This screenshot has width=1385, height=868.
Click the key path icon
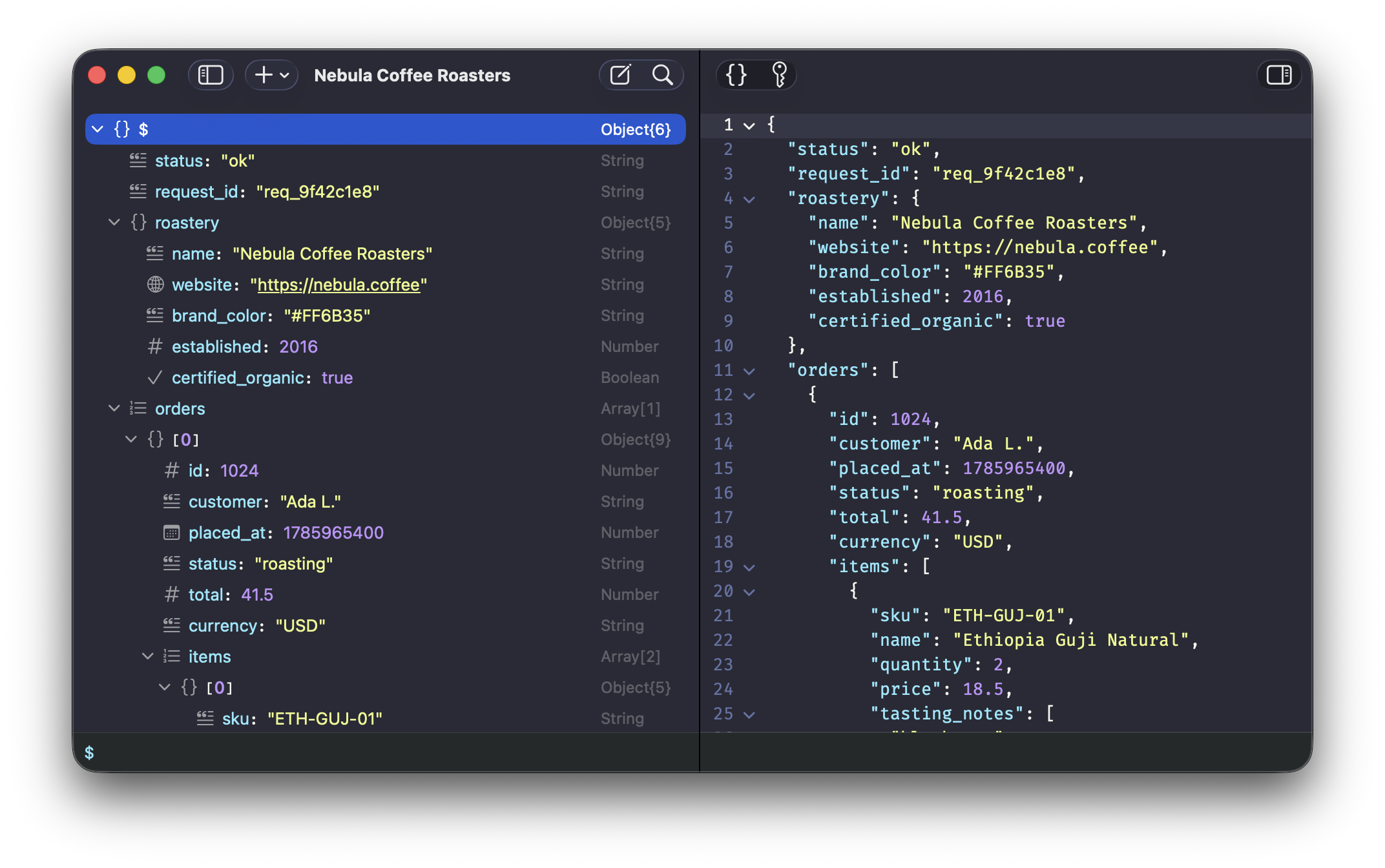coord(779,75)
